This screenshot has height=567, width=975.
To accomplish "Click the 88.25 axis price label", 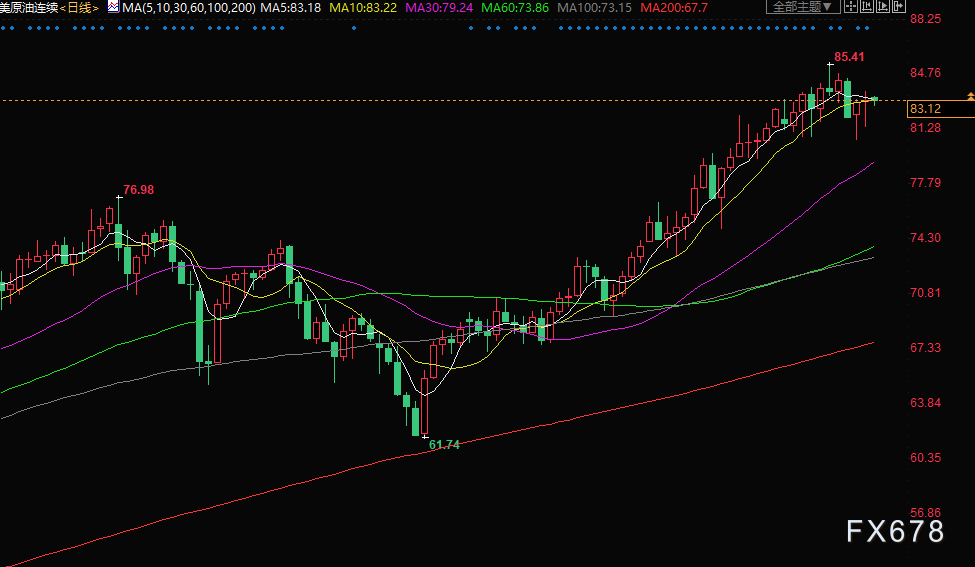I will click(925, 19).
